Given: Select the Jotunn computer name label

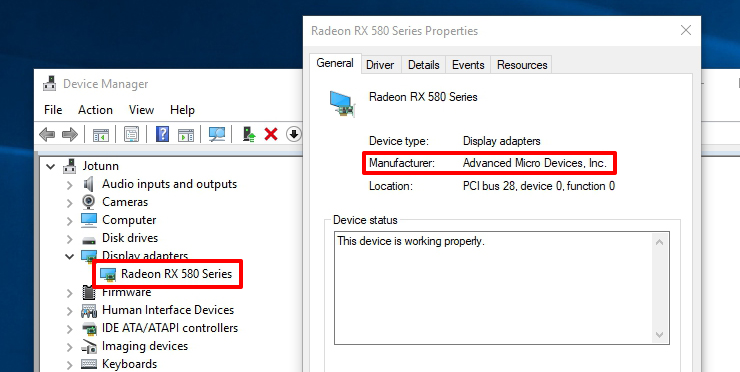Looking at the screenshot, I should pos(101,166).
